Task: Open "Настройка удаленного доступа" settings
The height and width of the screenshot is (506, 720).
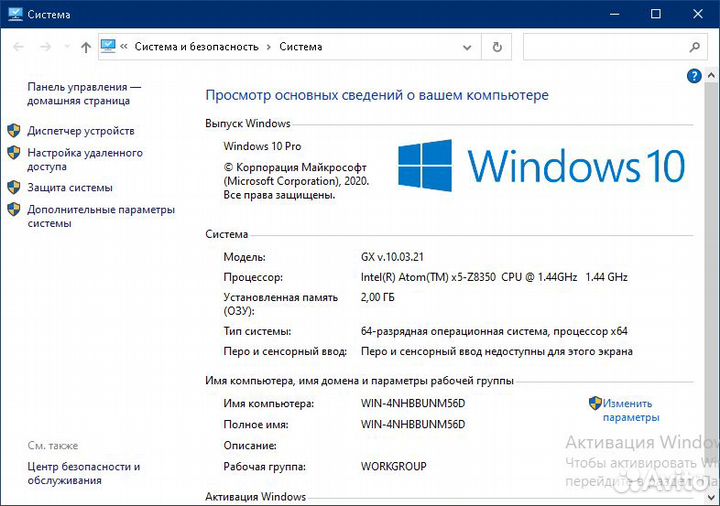Action: click(x=85, y=160)
